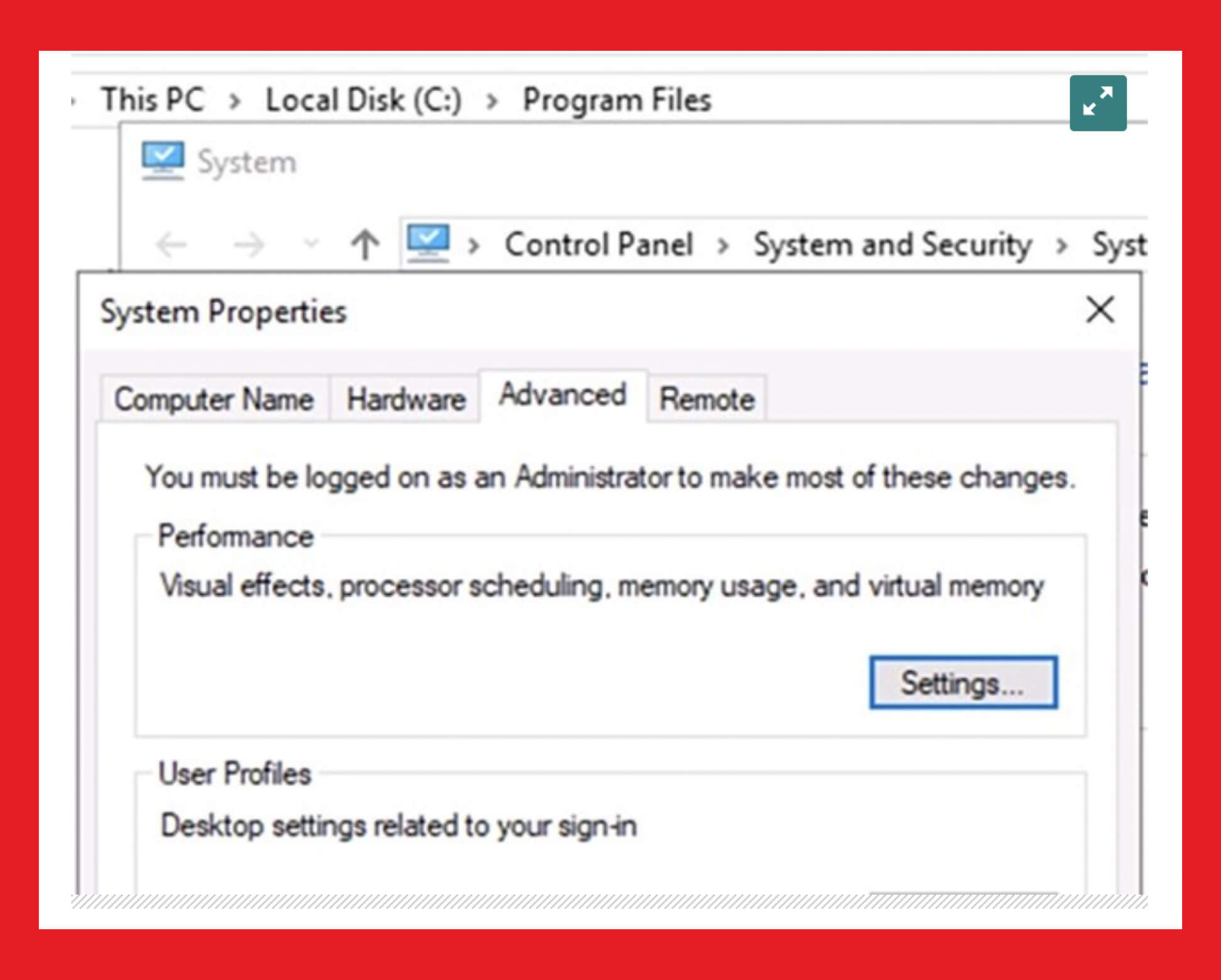
Task: Click the Administrator notice text
Action: [x=610, y=477]
